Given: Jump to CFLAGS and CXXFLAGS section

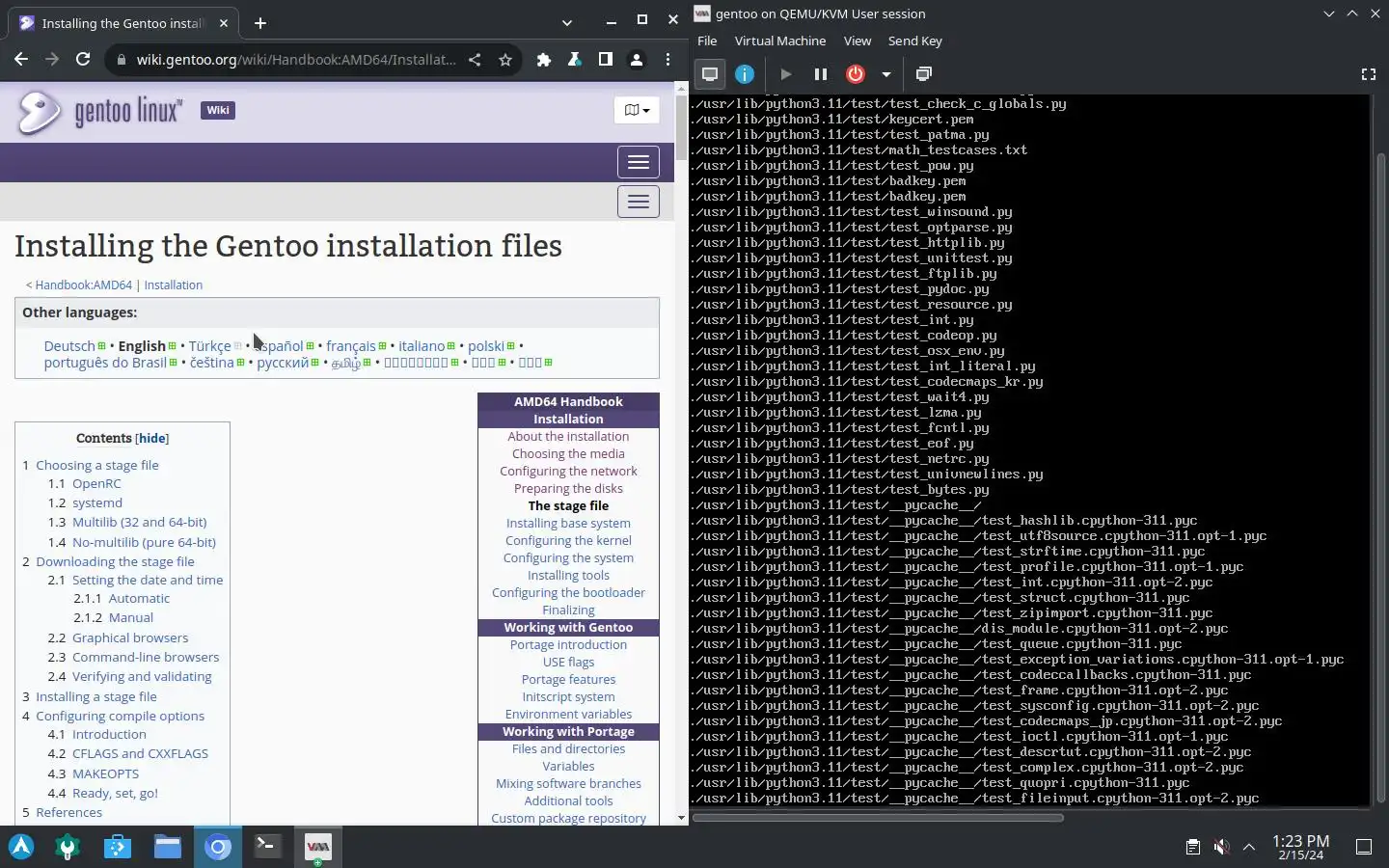Looking at the screenshot, I should [140, 754].
